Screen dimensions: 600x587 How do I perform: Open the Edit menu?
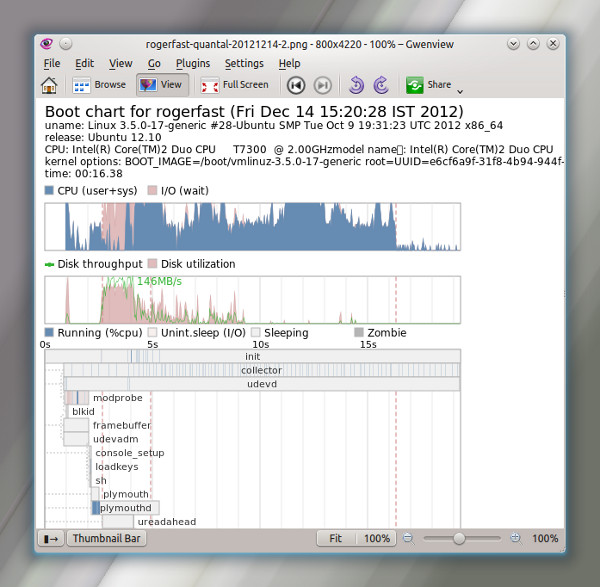(x=84, y=64)
